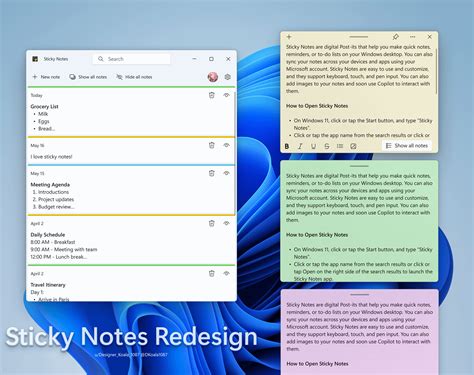Viewport: 474px width, 375px height.
Task: Delete the Grocery List note
Action: 212,95
